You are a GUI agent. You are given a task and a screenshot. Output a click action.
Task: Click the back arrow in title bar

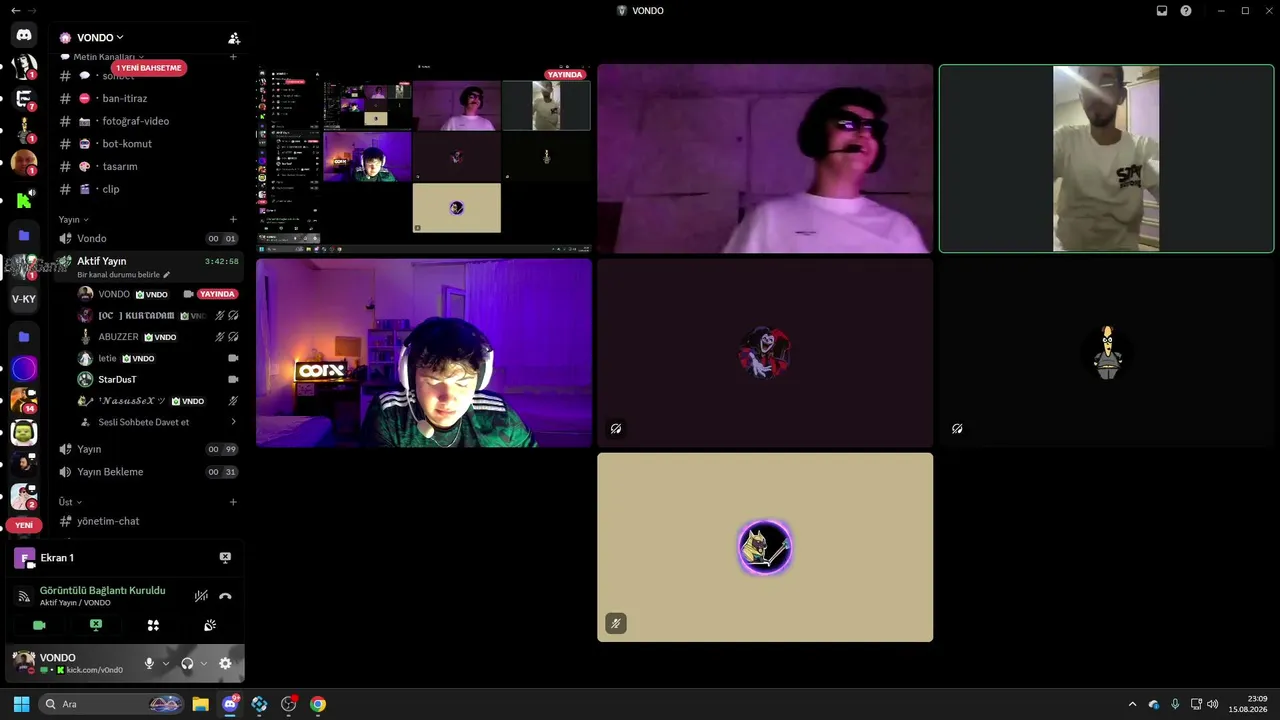15,11
